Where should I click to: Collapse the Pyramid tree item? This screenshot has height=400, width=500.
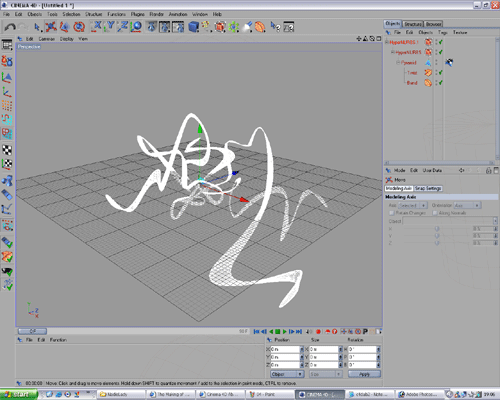point(398,62)
